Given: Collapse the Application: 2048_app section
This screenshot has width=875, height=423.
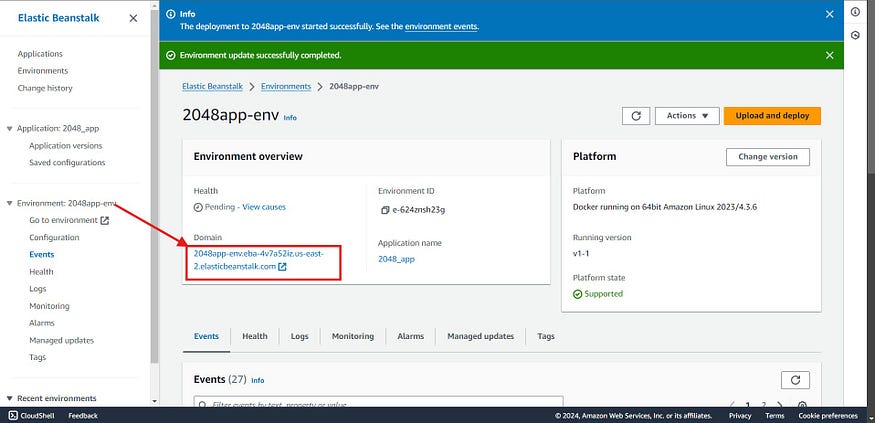Looking at the screenshot, I should pos(9,129).
